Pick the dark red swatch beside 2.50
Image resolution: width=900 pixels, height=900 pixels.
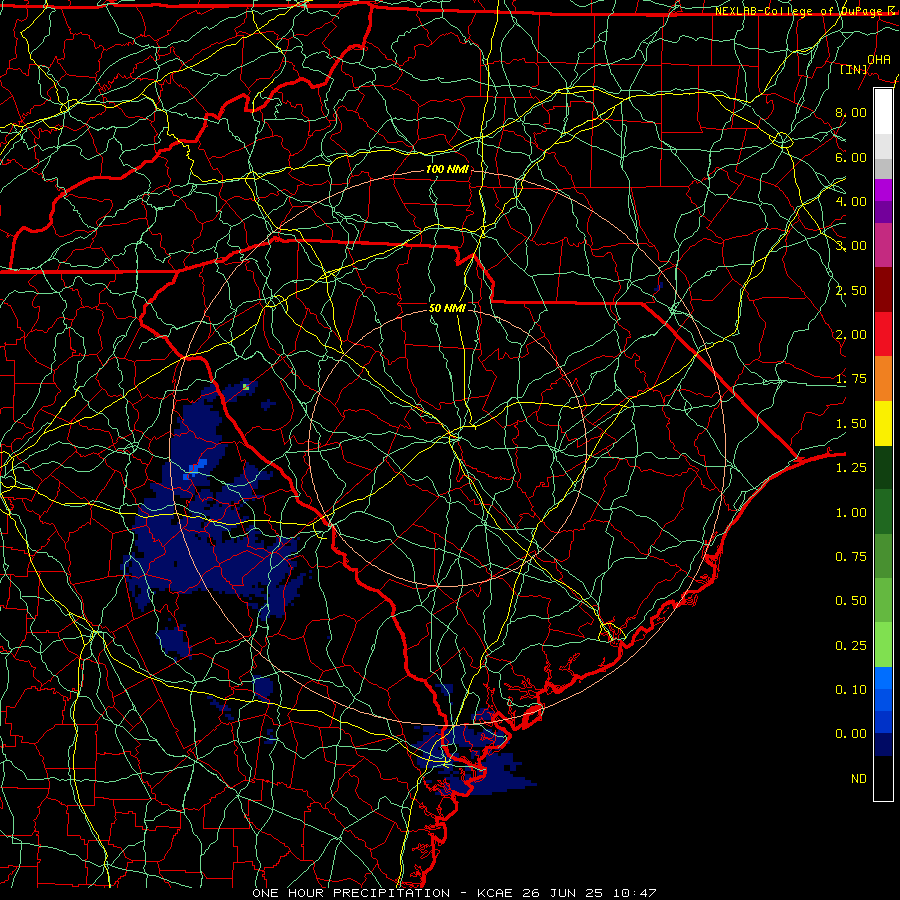tap(883, 290)
